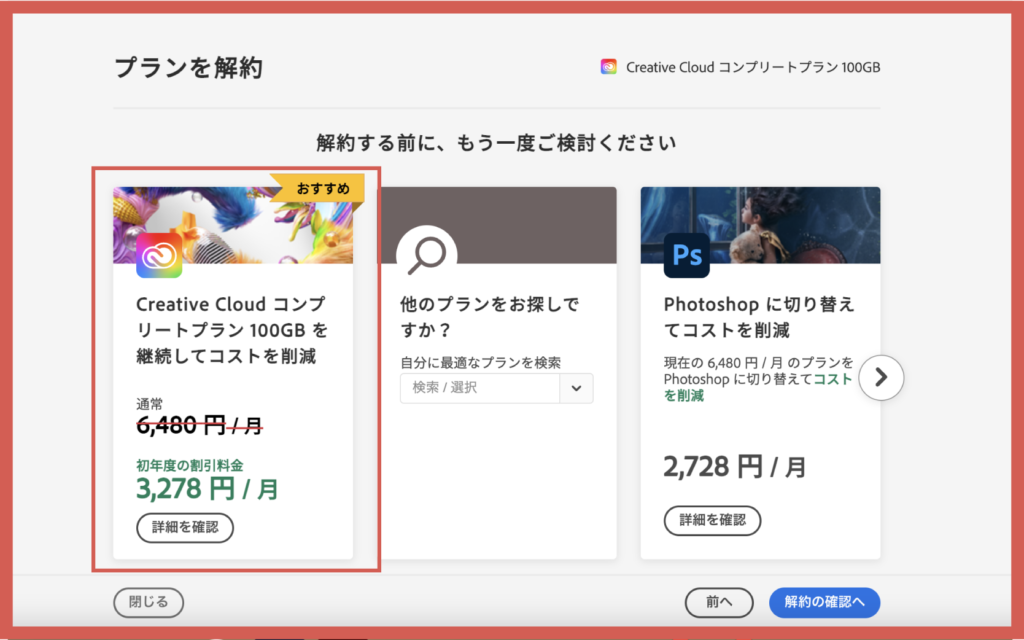Click the 解約する前に、もう一度ご検討ください heading
Viewport: 1024px width, 640px height.
tap(496, 142)
